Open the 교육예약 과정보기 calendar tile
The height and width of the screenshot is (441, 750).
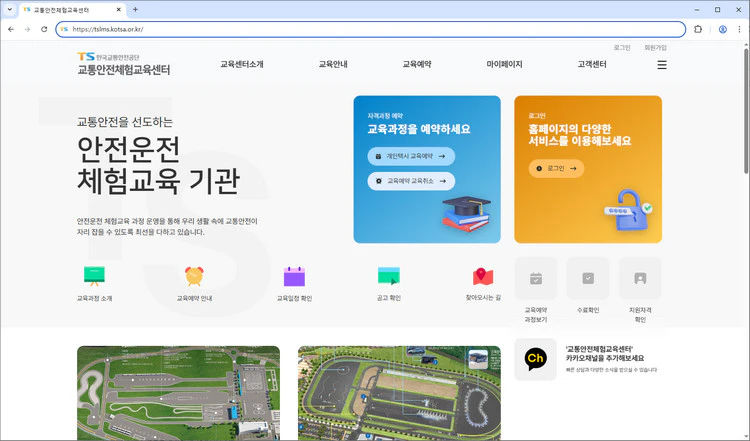click(536, 278)
